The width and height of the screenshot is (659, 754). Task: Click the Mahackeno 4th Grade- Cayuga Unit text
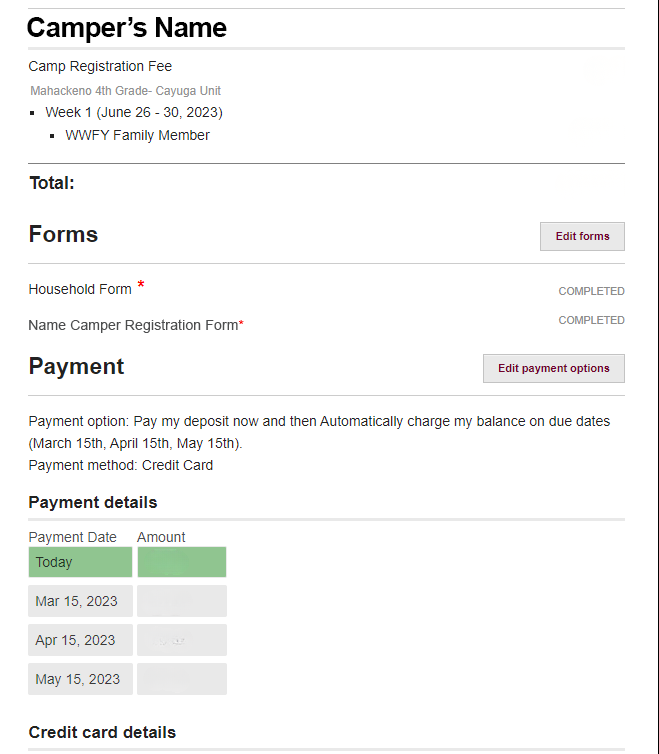[125, 91]
